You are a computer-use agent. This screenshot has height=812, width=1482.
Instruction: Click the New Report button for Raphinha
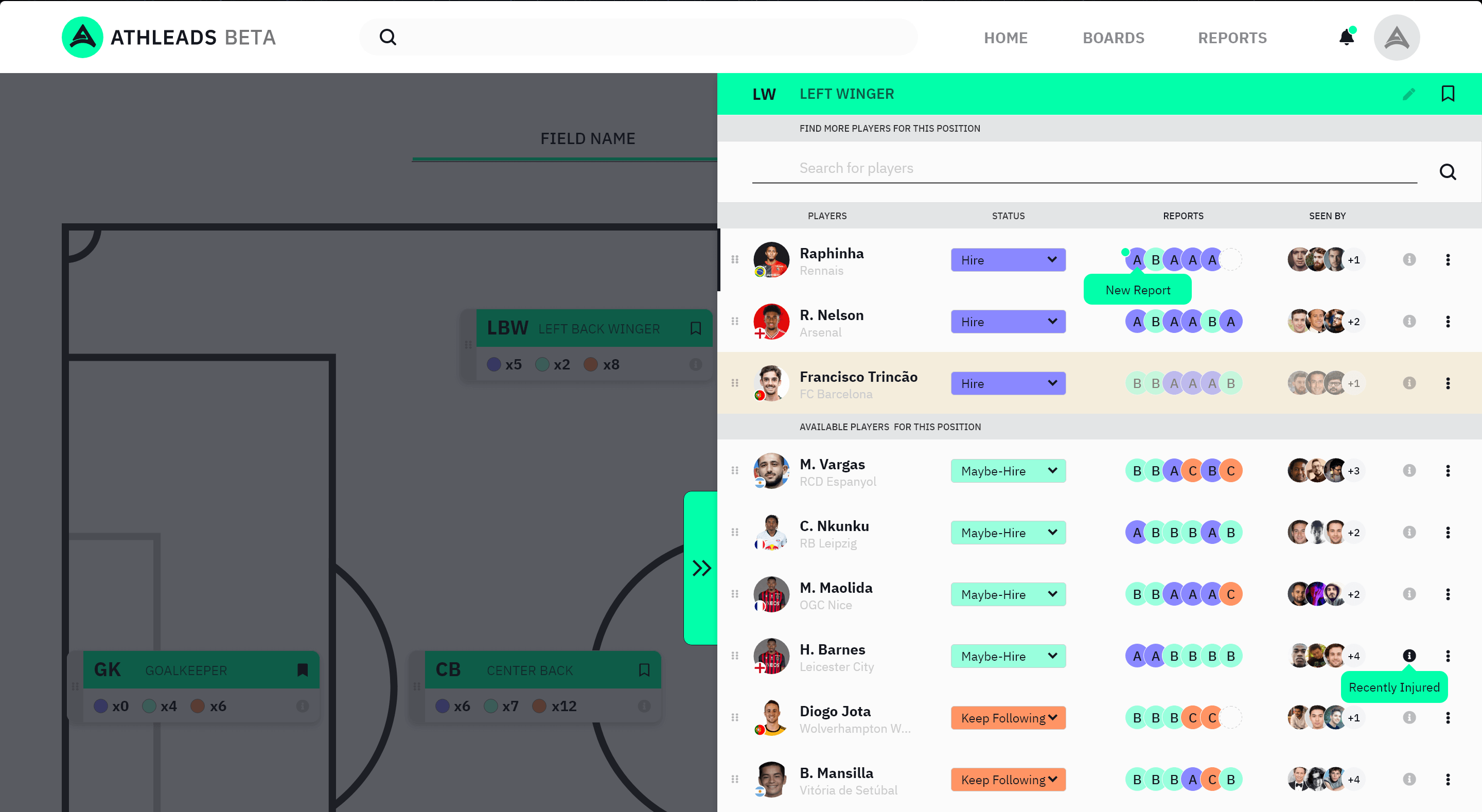tap(1138, 290)
